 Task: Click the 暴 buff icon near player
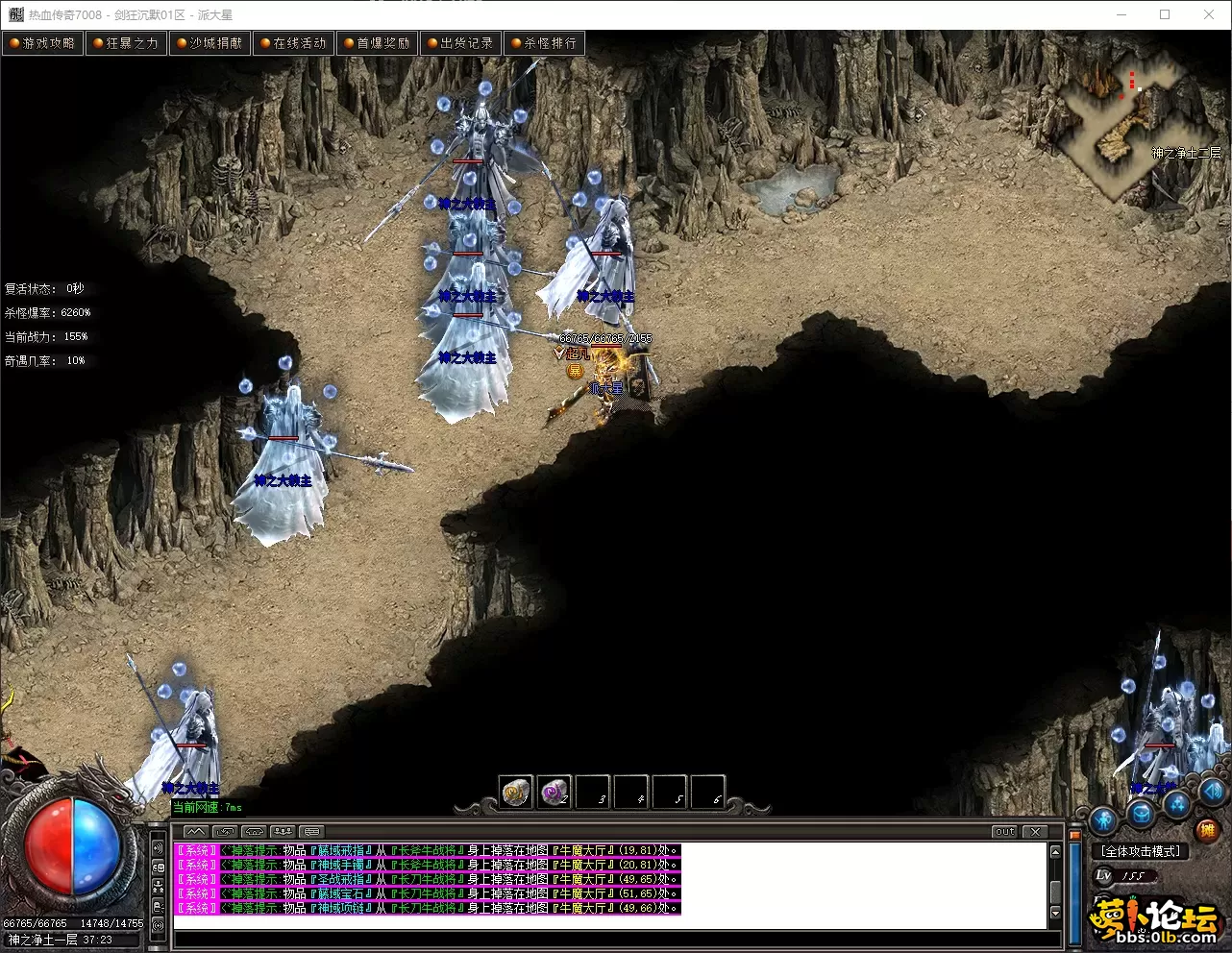coord(575,371)
